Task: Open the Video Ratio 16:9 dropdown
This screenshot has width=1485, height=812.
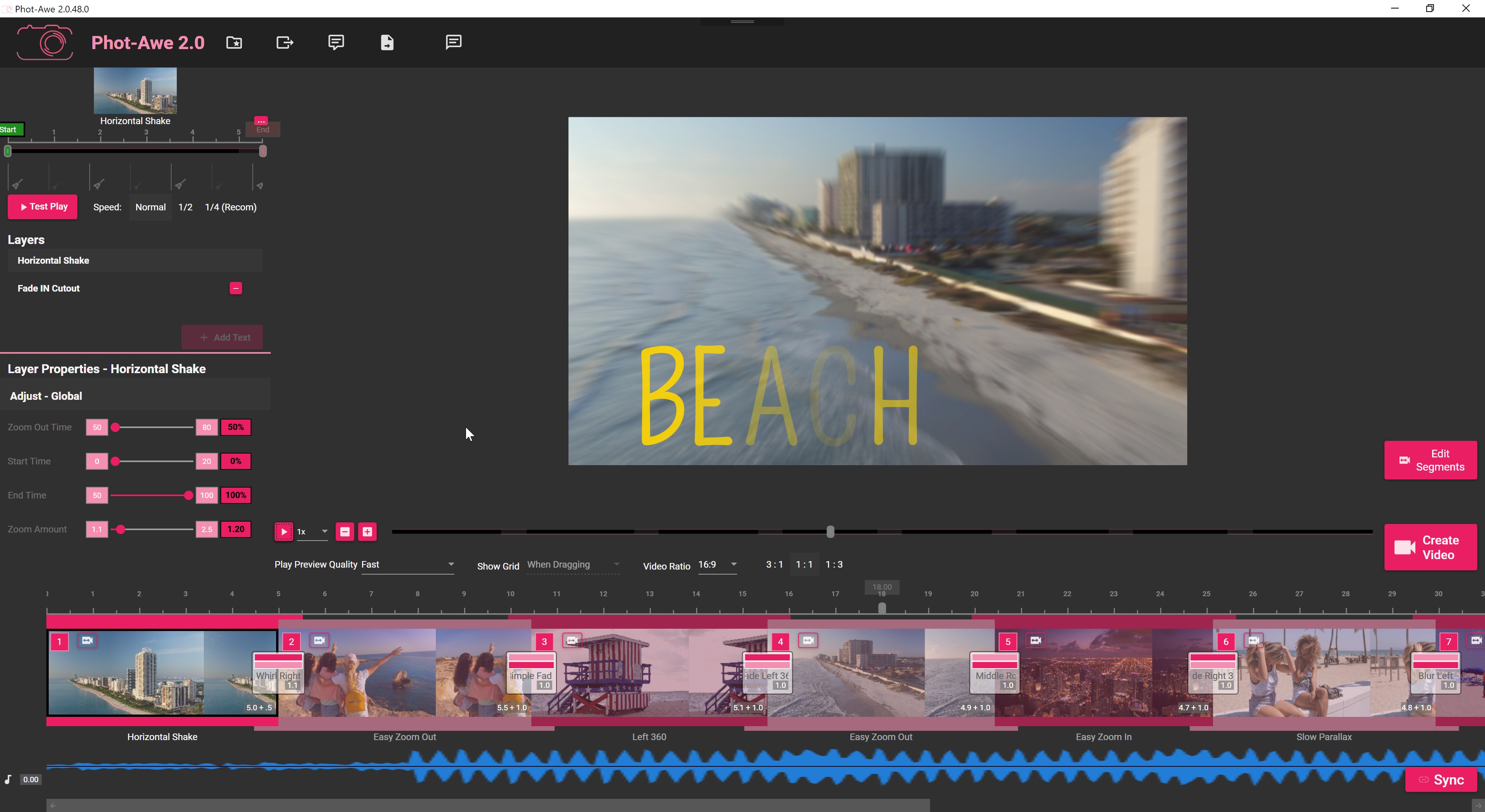Action: point(718,565)
